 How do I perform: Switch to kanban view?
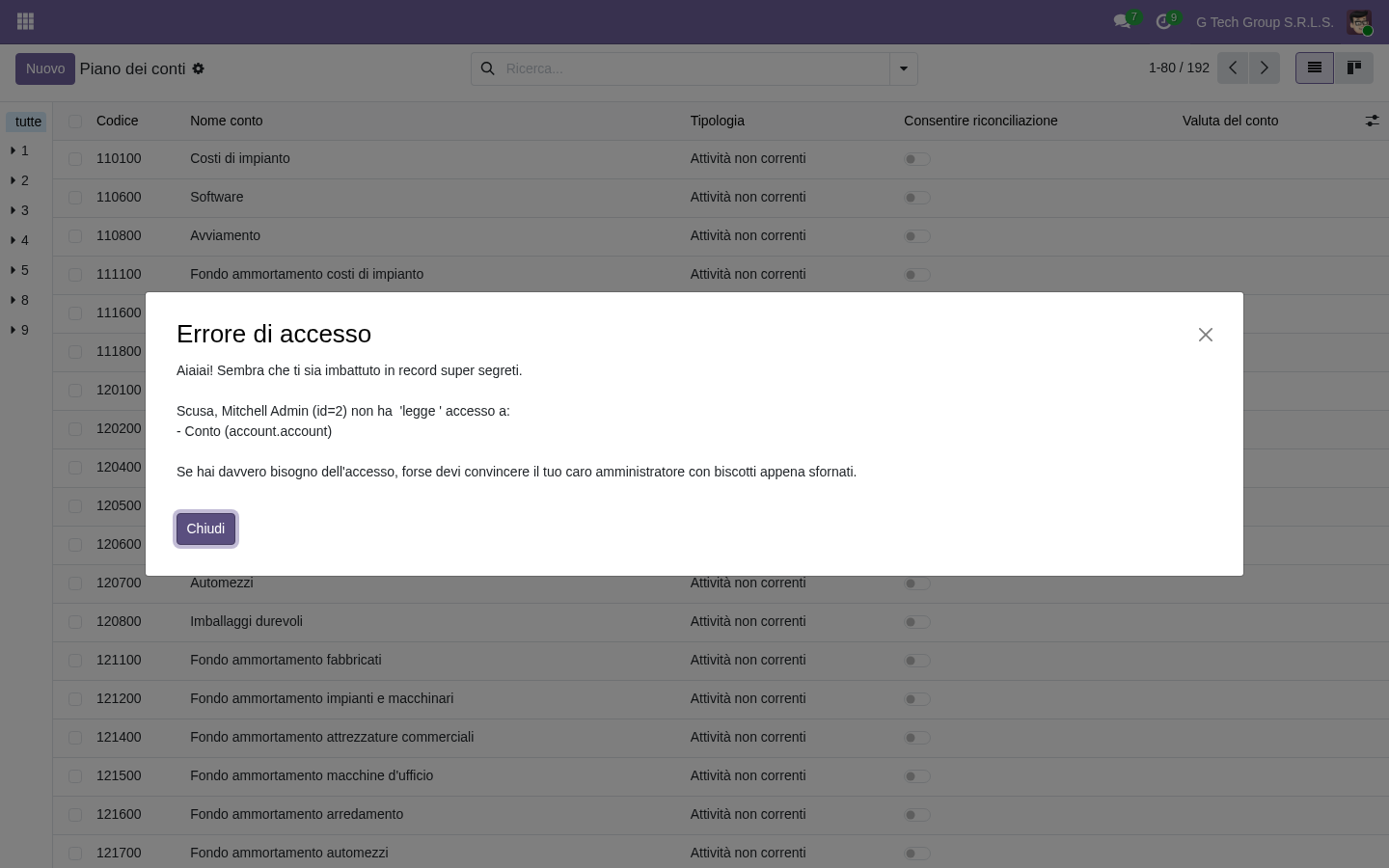point(1354,68)
